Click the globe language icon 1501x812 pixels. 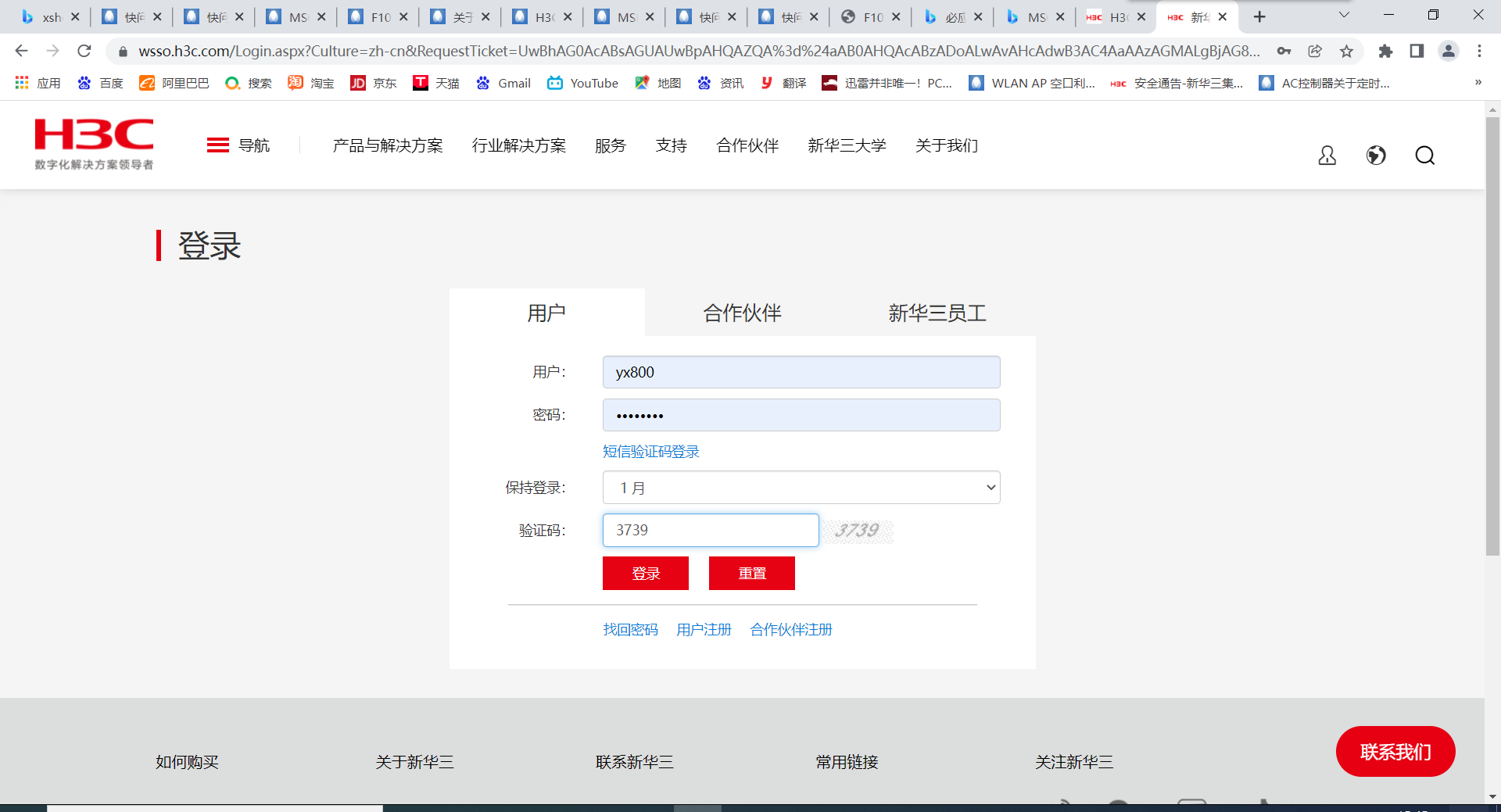[x=1376, y=156]
